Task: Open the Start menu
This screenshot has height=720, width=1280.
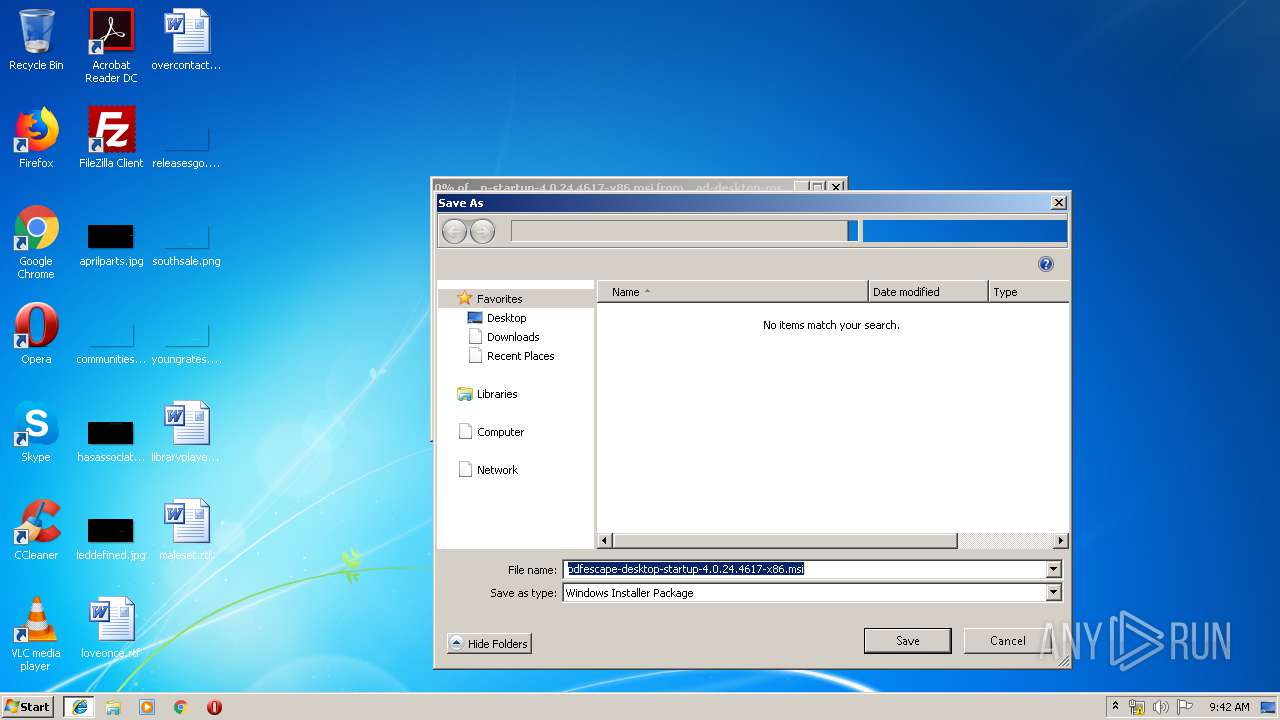Action: point(28,707)
